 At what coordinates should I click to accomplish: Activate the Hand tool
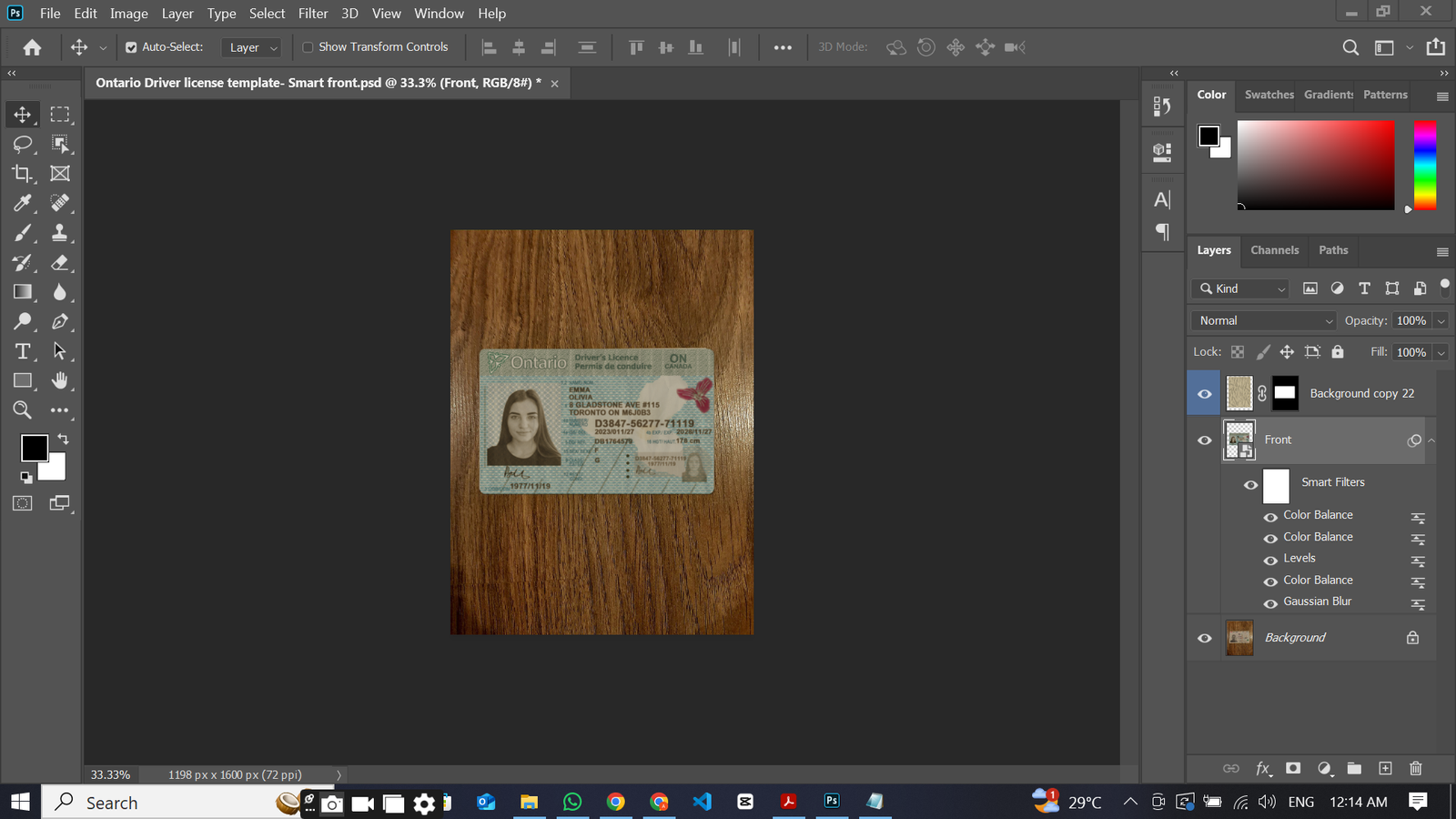(x=60, y=380)
